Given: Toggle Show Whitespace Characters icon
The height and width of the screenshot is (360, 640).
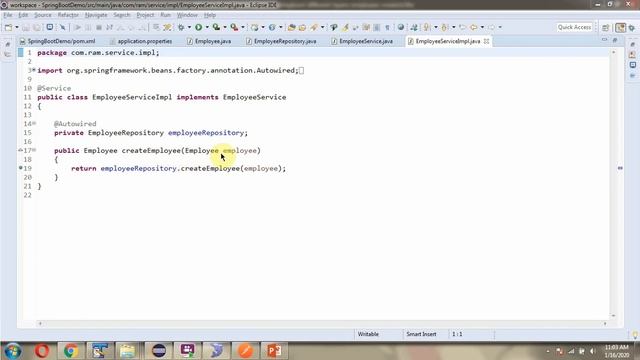Looking at the screenshot, I should pyautogui.click(x=387, y=27).
